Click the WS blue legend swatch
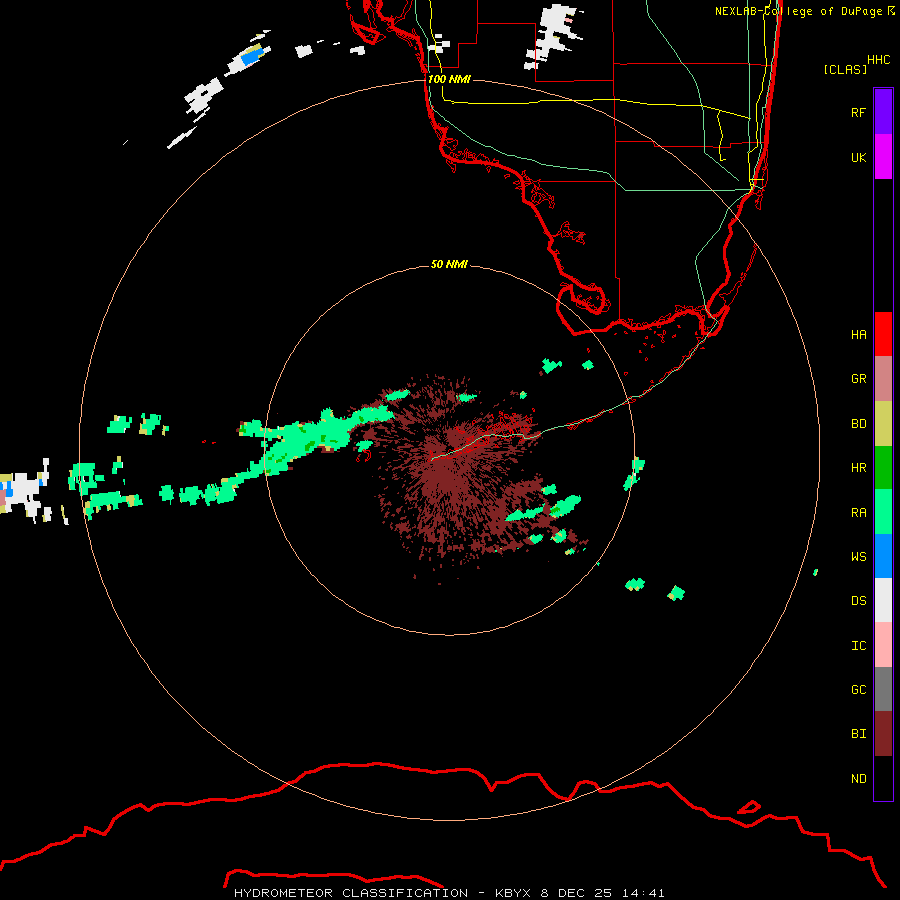This screenshot has width=900, height=900. coord(883,556)
